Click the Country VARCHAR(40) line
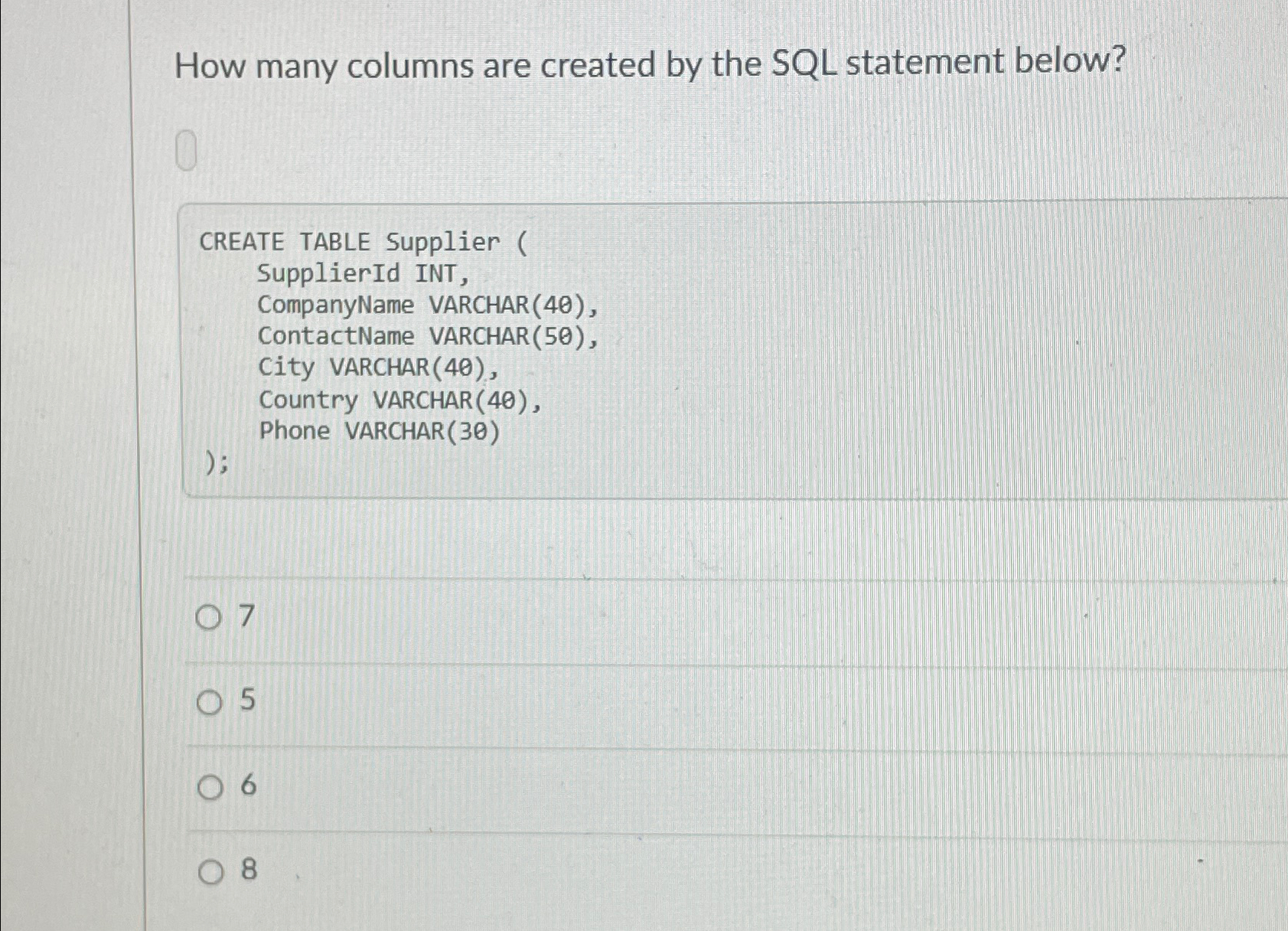This screenshot has height=931, width=1288. pos(399,400)
